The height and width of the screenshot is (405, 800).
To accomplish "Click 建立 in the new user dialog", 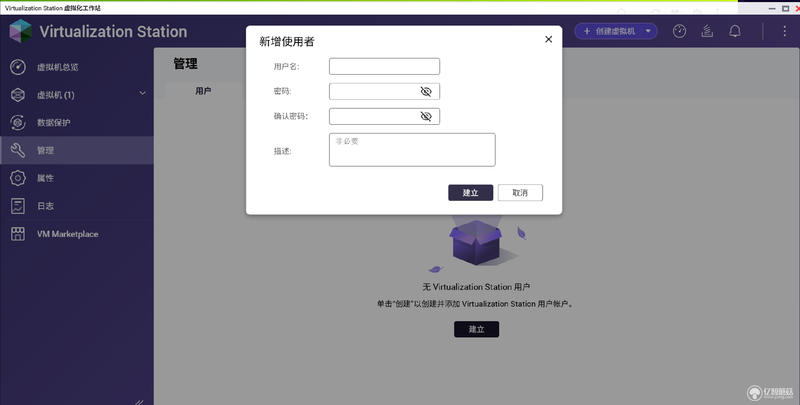I will coord(470,192).
